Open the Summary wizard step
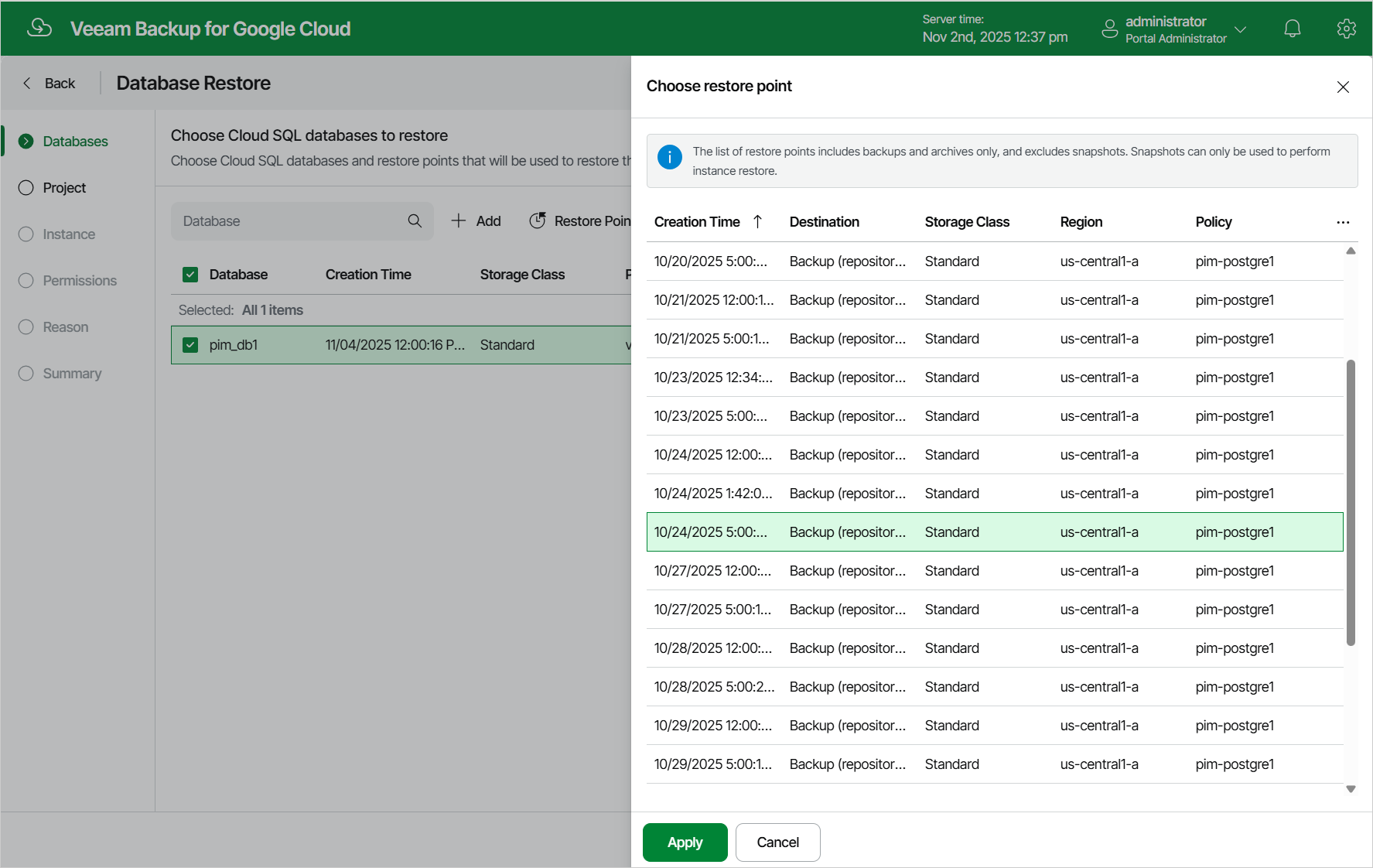This screenshot has width=1373, height=868. pos(60,374)
